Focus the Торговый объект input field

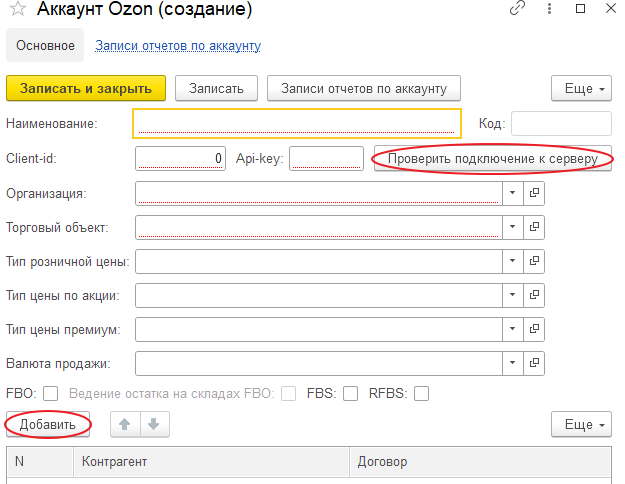319,227
